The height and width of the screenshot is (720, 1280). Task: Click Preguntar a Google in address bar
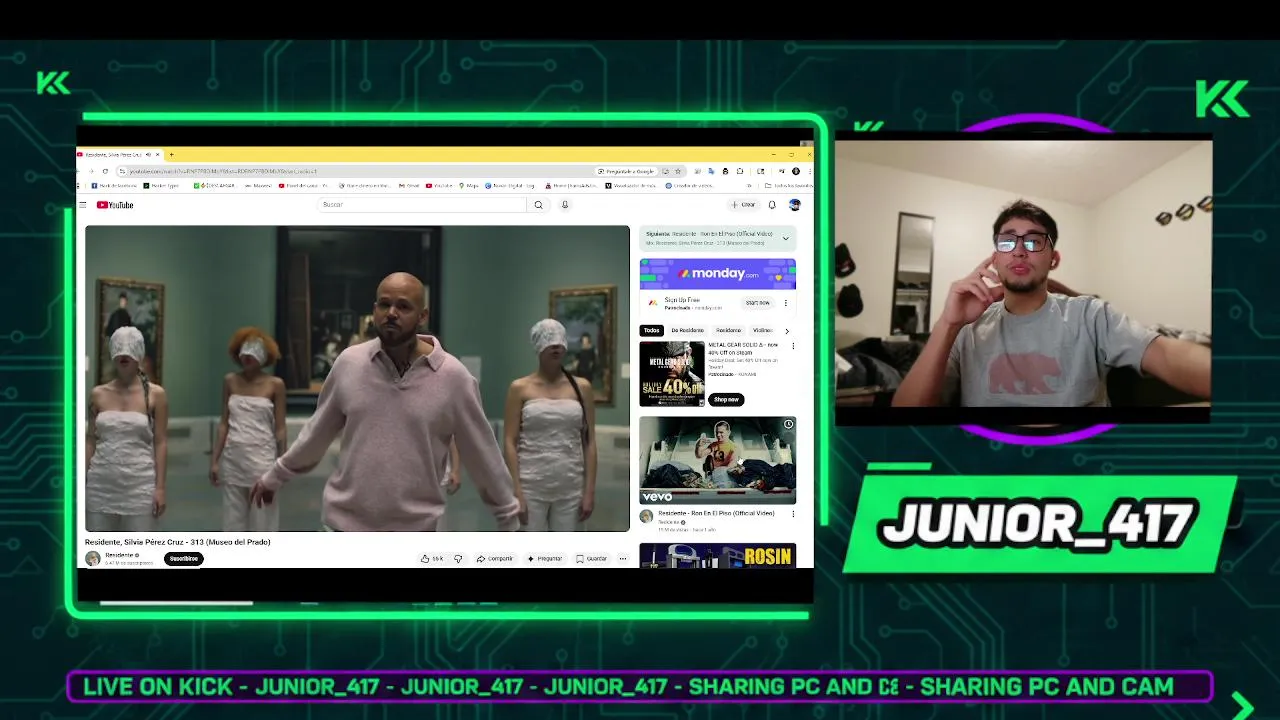(x=626, y=171)
